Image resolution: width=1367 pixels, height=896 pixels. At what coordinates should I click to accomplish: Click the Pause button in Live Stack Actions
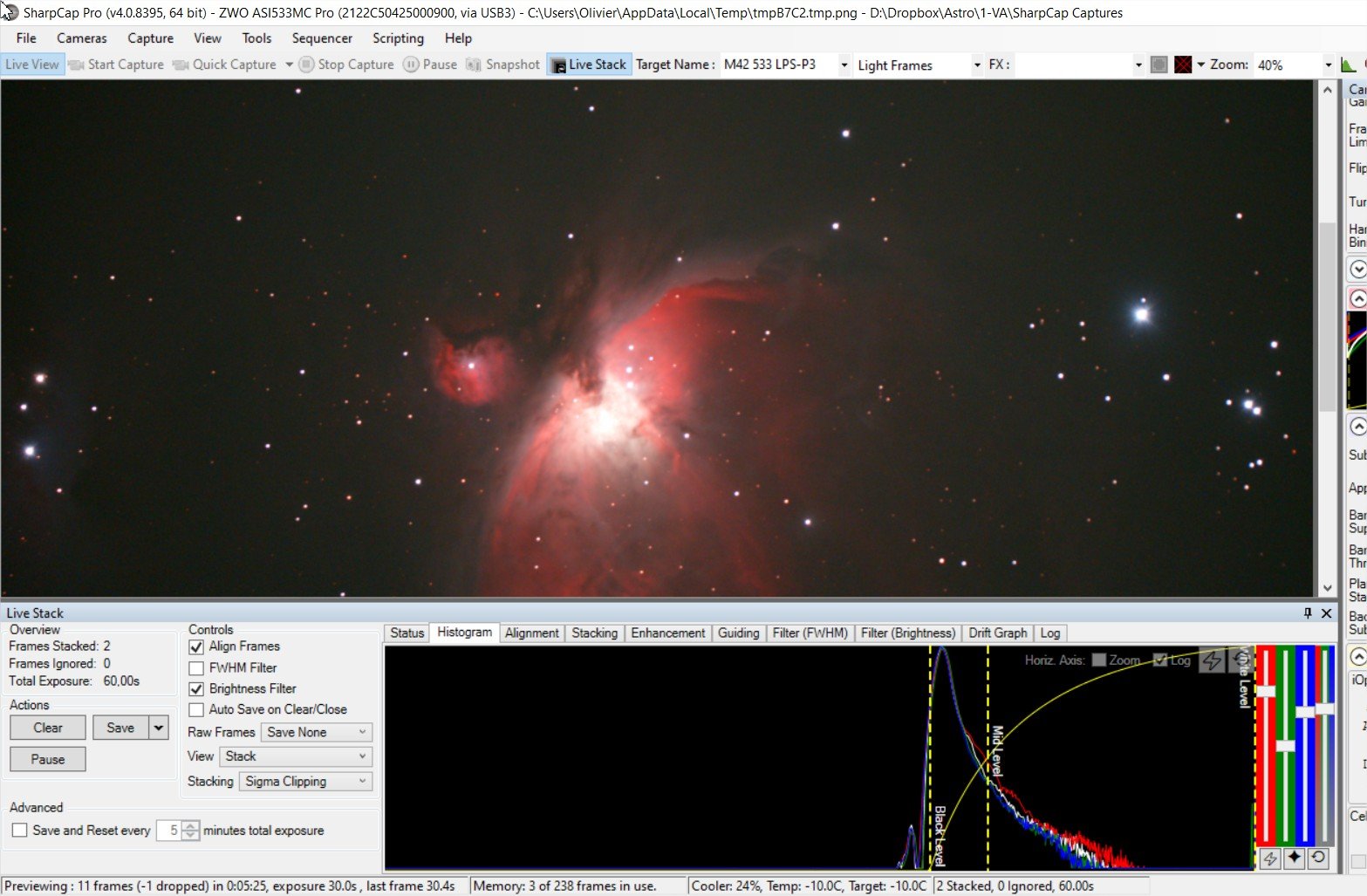(48, 759)
